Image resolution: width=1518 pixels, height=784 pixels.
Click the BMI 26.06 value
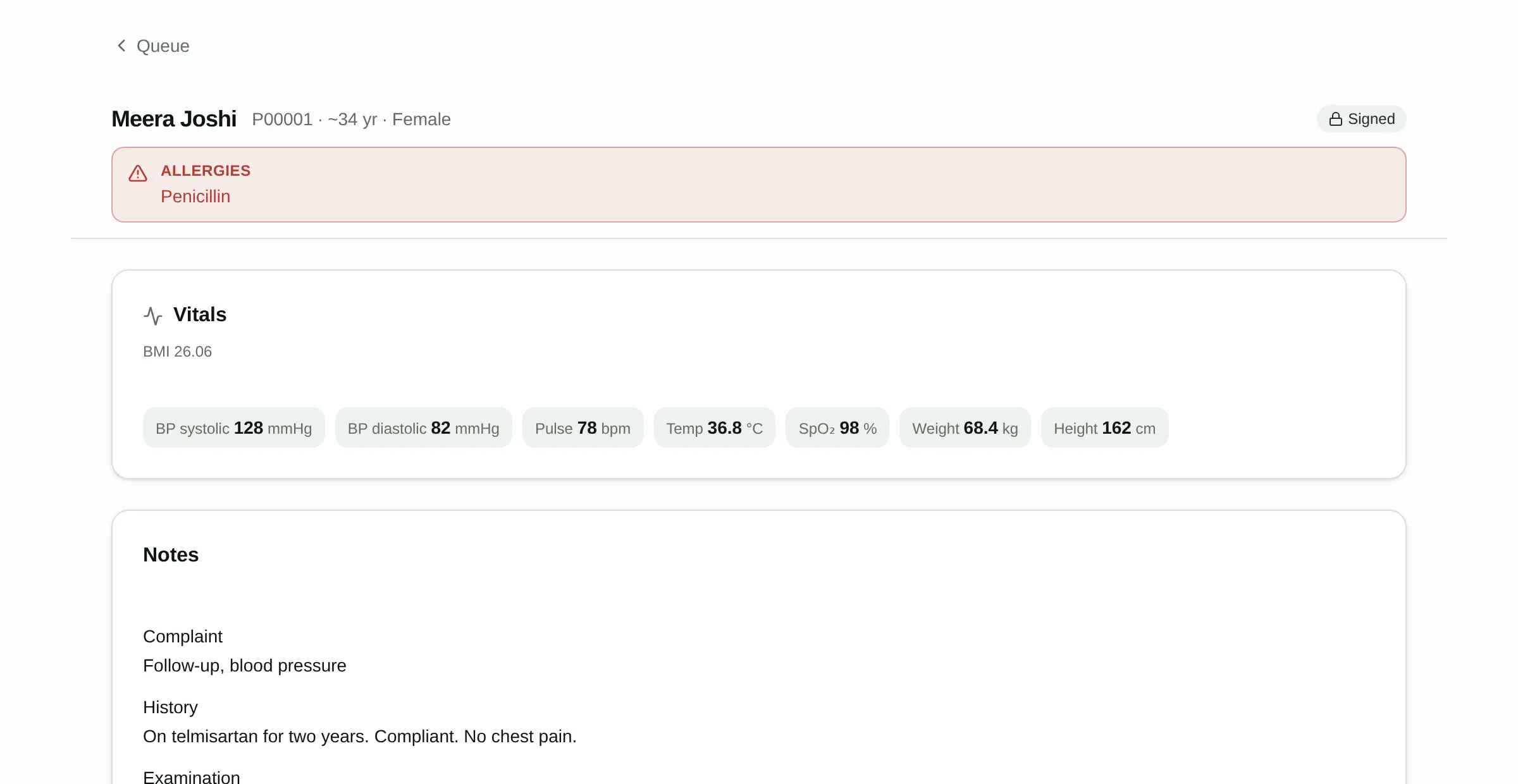(x=177, y=352)
